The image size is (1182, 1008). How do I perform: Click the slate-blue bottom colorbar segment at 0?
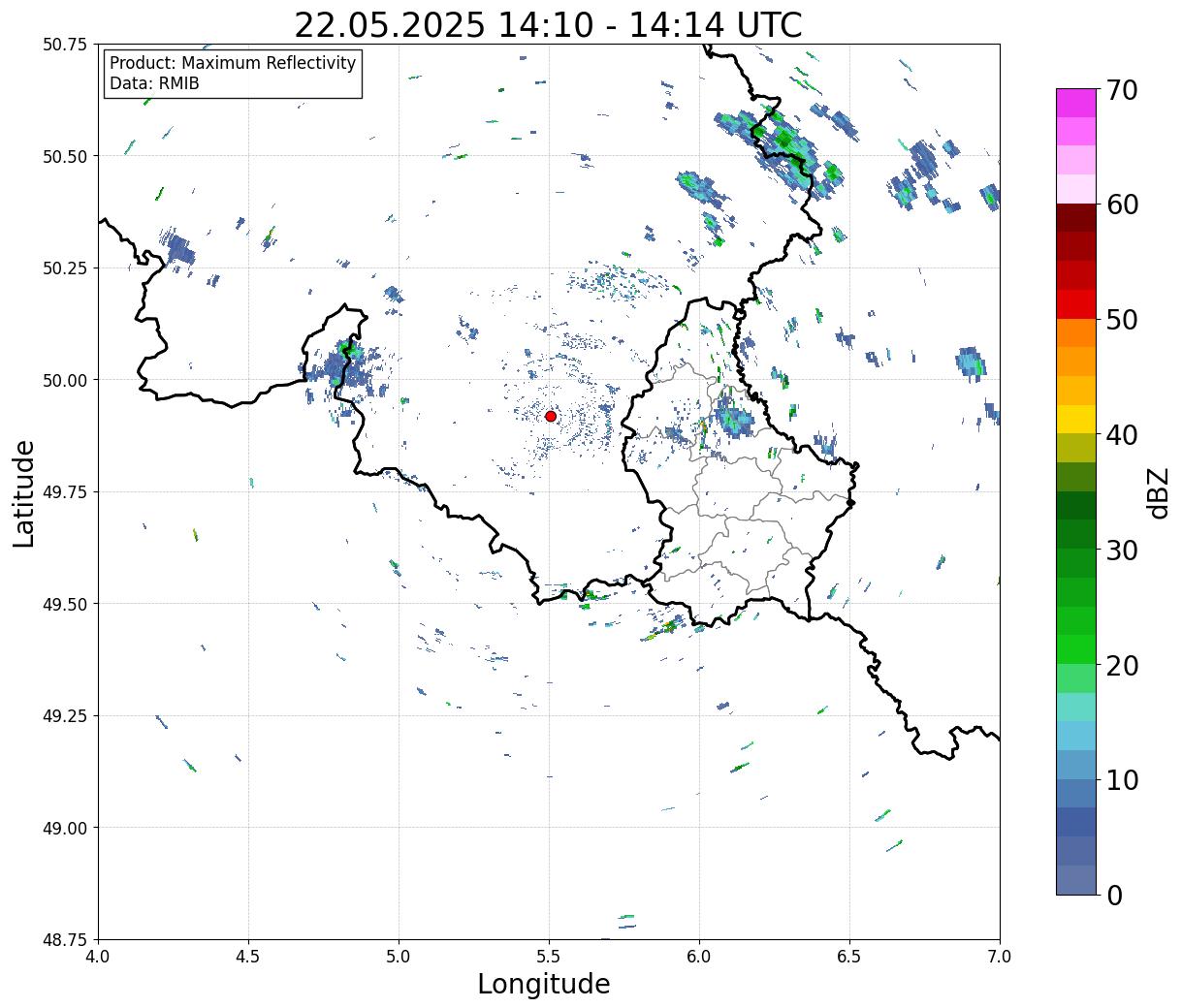(1076, 880)
